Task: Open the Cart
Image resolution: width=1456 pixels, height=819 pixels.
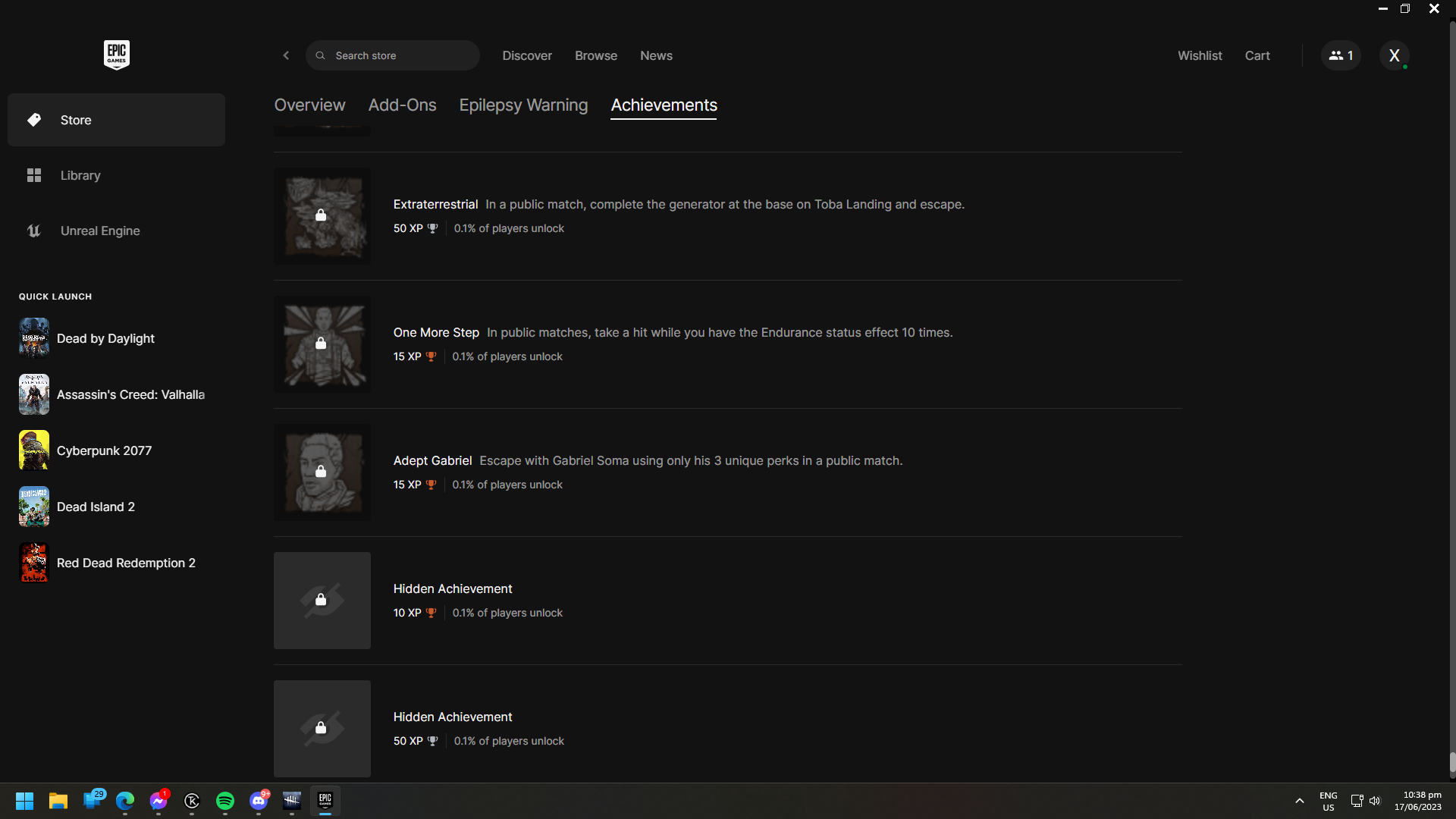Action: coord(1257,55)
